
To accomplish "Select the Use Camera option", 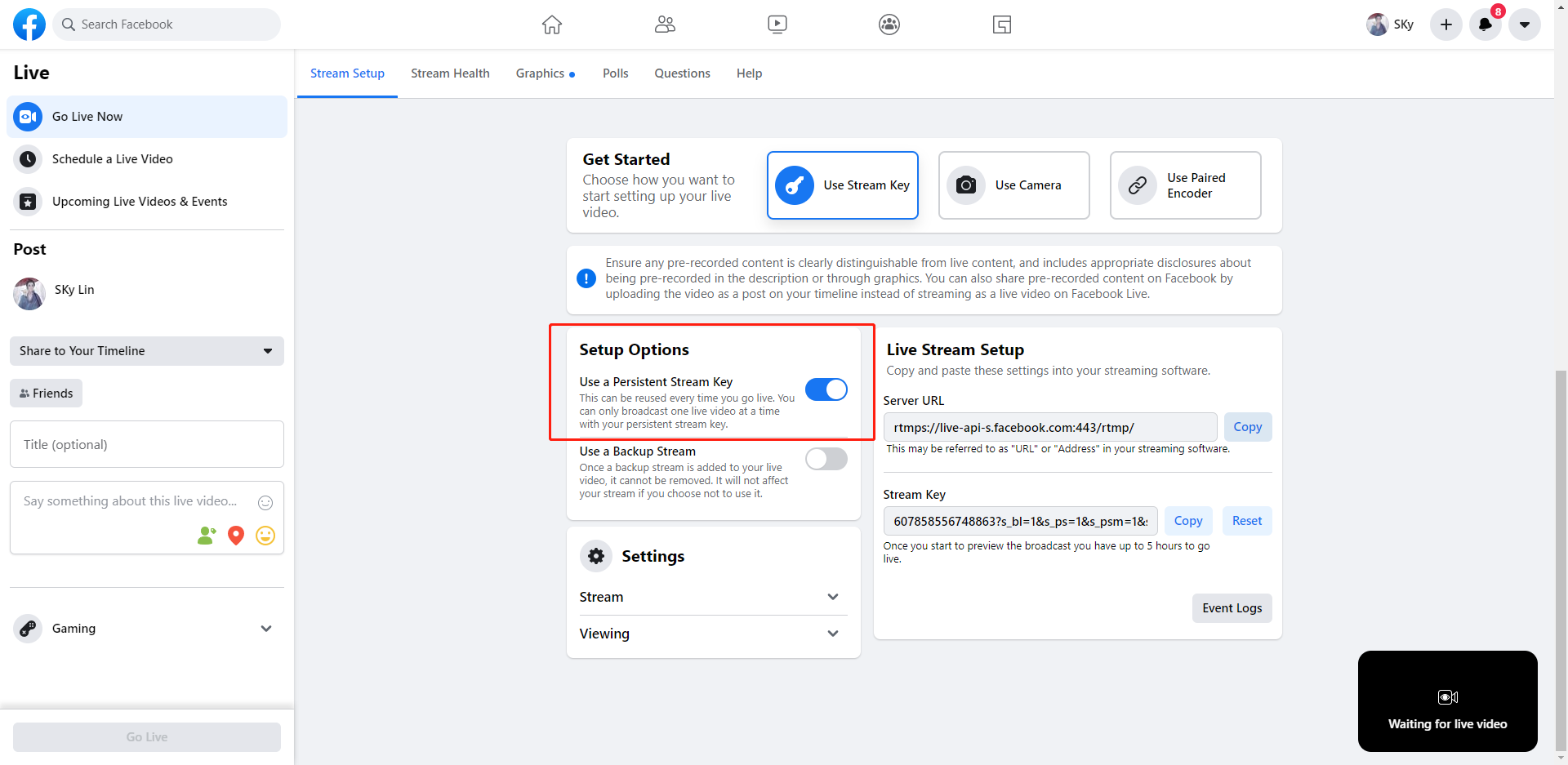I will point(1014,185).
